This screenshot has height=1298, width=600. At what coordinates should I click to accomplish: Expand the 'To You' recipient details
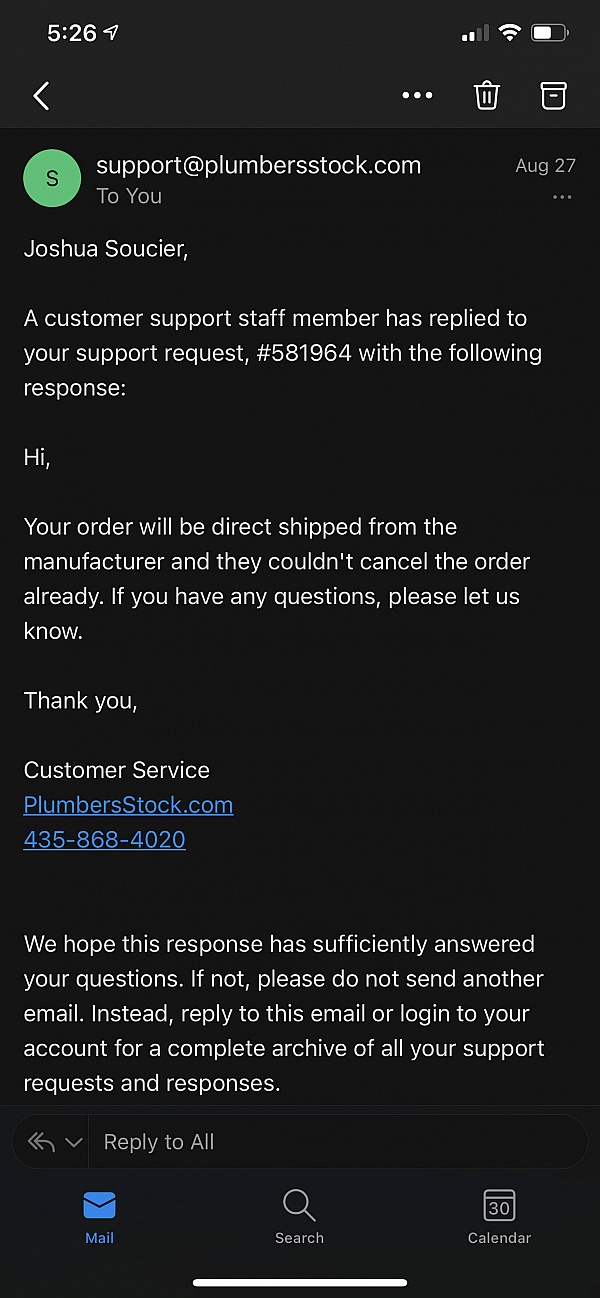(x=129, y=196)
